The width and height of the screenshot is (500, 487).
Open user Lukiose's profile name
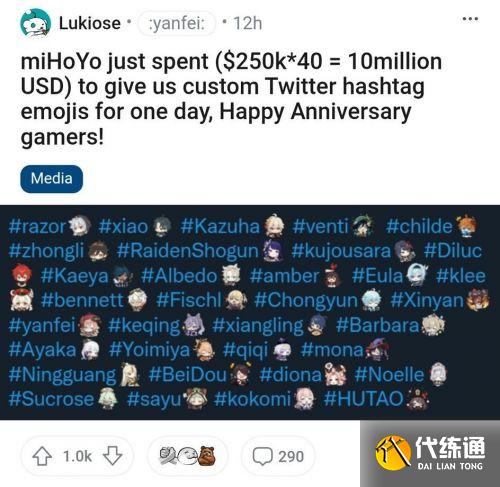tap(90, 23)
